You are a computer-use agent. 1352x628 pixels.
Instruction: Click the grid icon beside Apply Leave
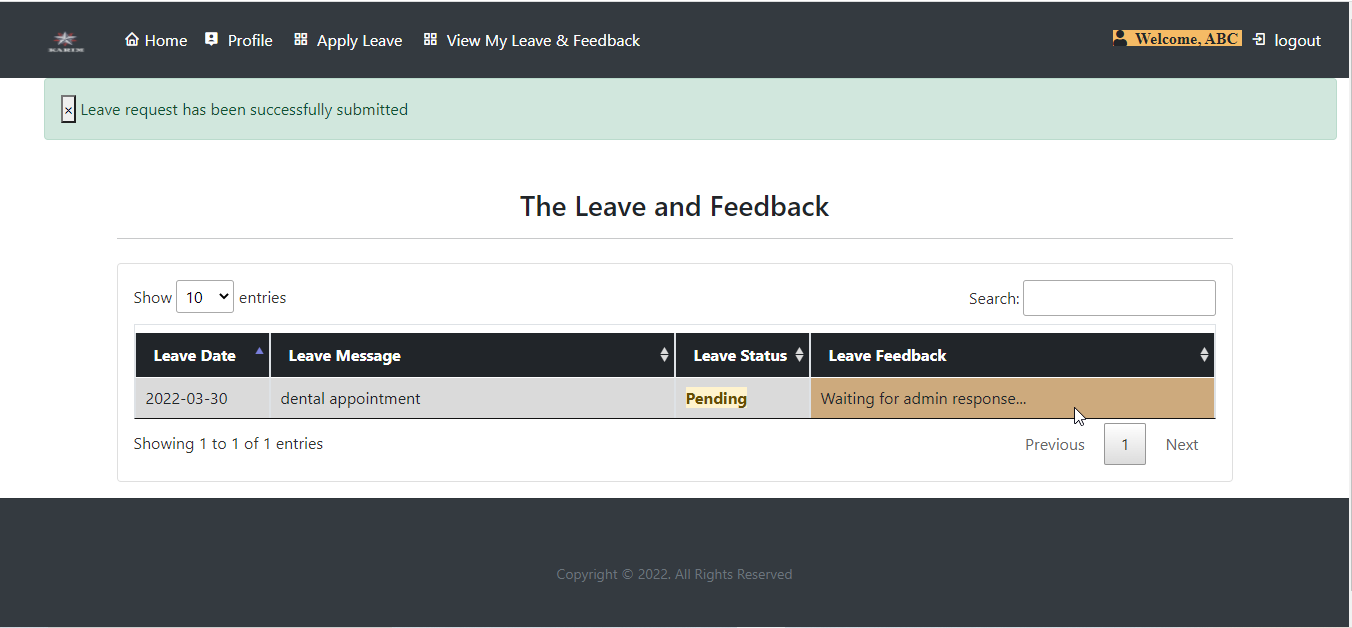click(x=300, y=40)
